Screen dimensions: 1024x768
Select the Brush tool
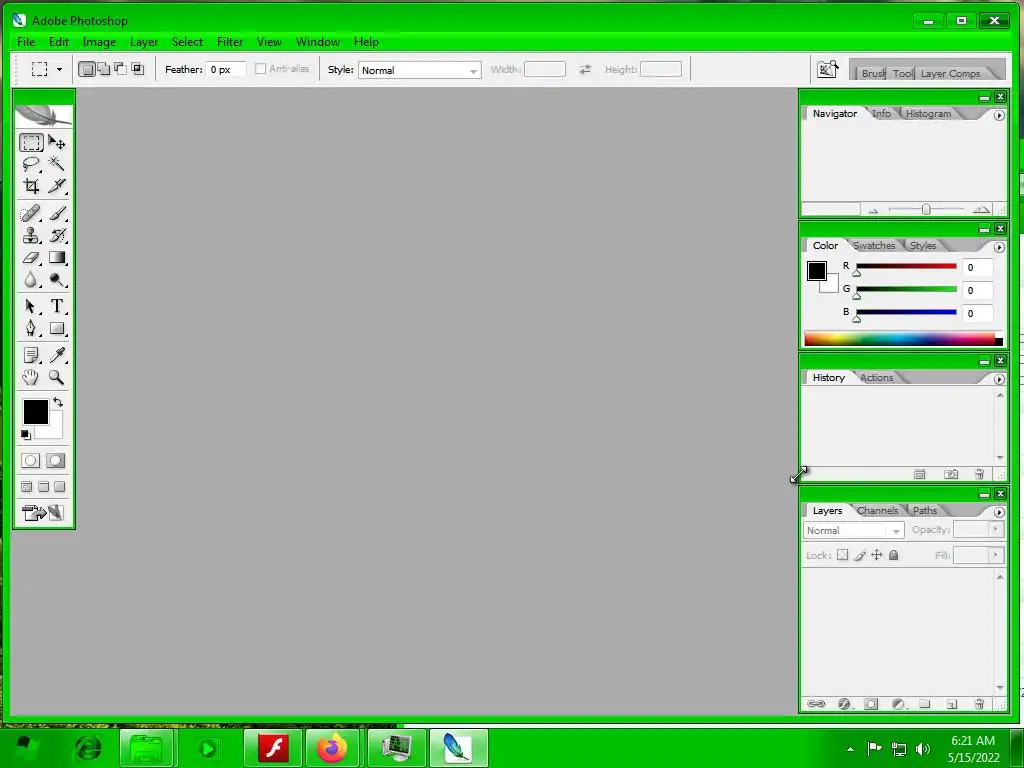57,214
